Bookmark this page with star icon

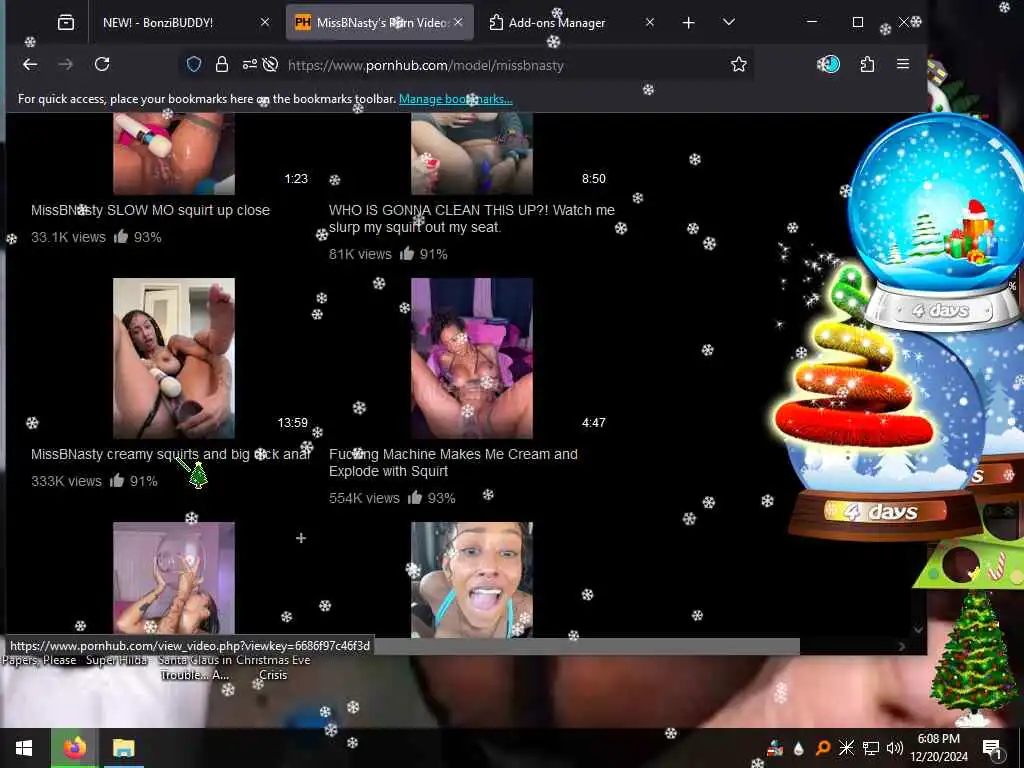[739, 64]
